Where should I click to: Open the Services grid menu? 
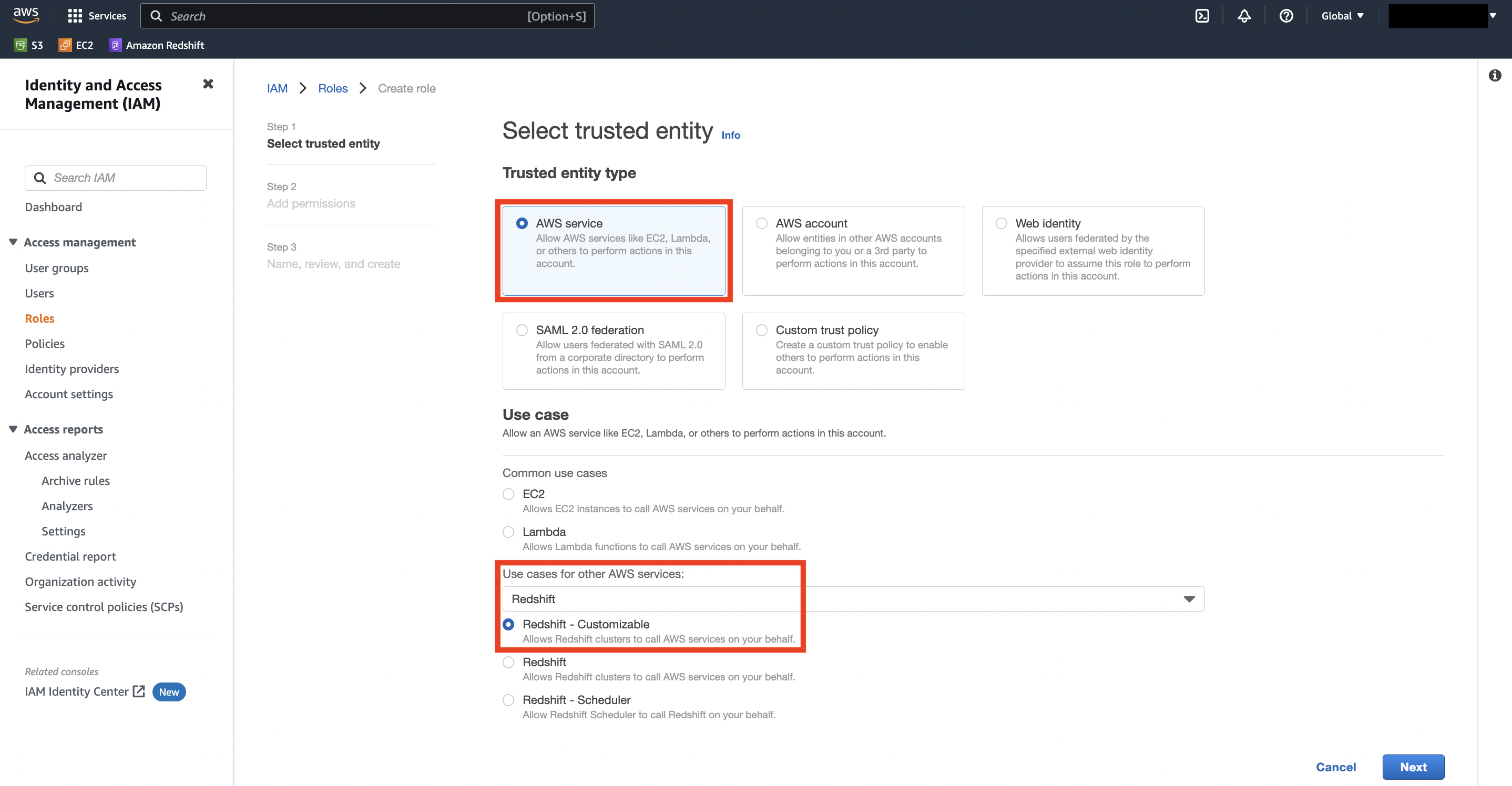(x=97, y=16)
